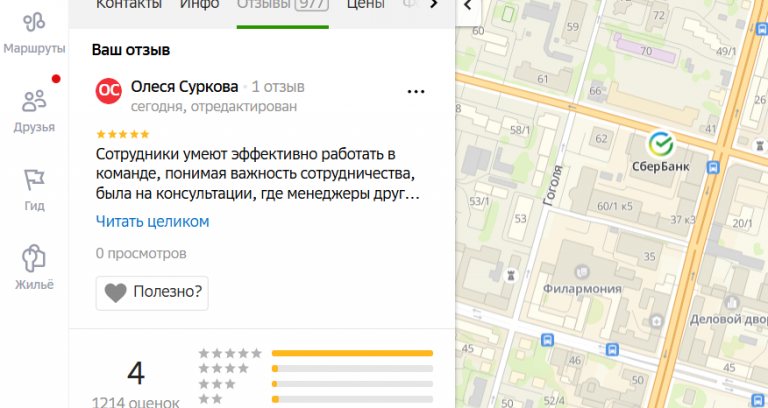Viewport: 768px width, 408px height.
Task: Click the СберБанк label text on map
Action: click(x=660, y=167)
